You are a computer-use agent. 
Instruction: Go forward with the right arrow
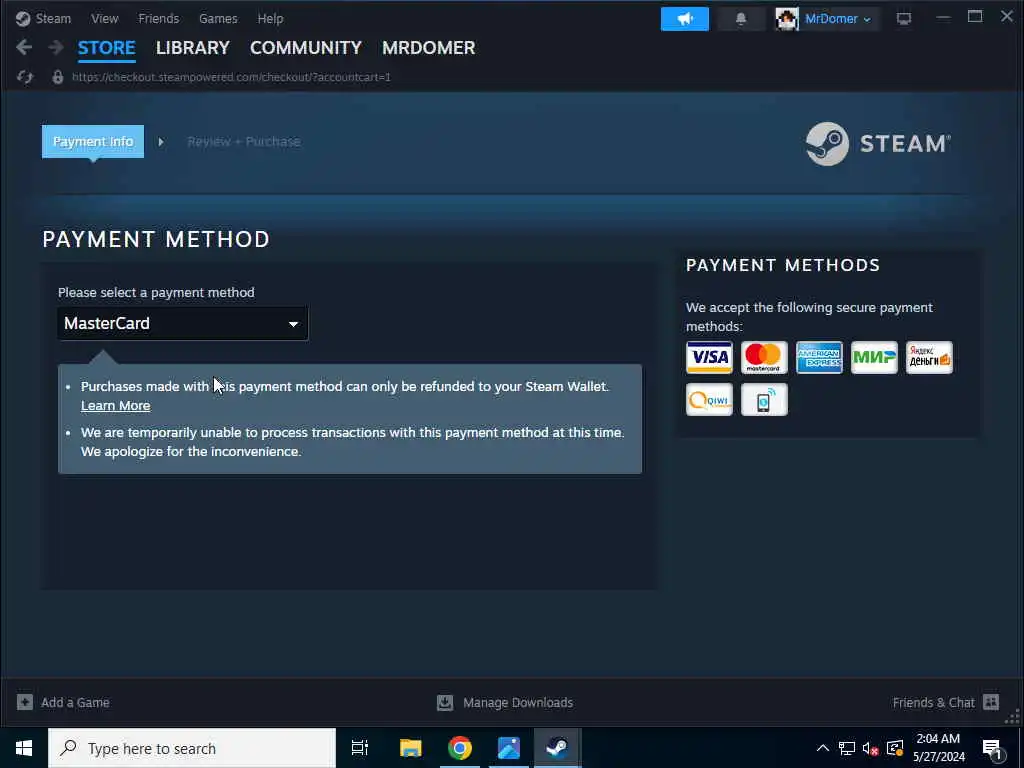click(56, 47)
